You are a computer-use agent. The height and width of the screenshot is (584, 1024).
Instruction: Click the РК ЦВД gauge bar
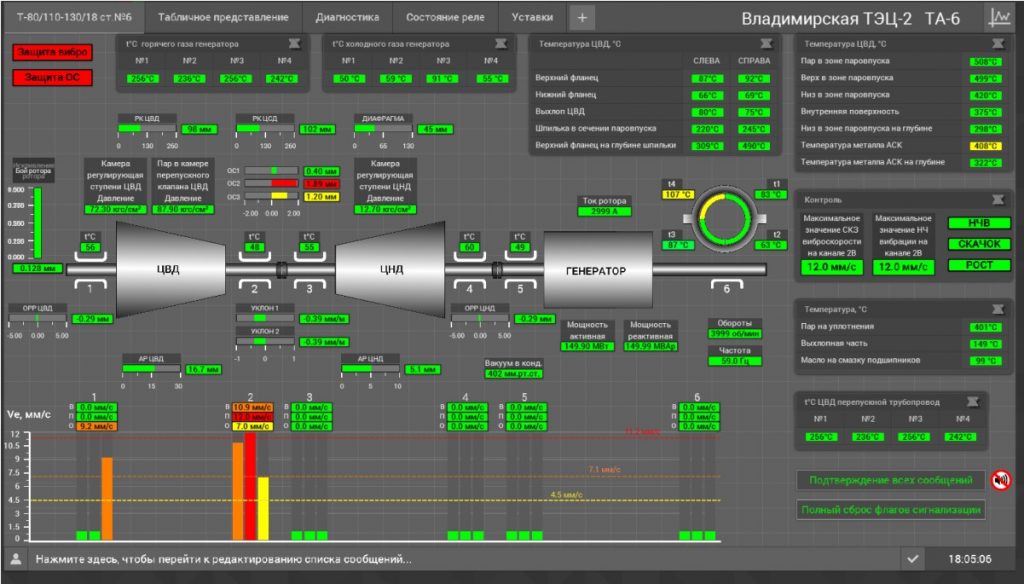(x=147, y=129)
